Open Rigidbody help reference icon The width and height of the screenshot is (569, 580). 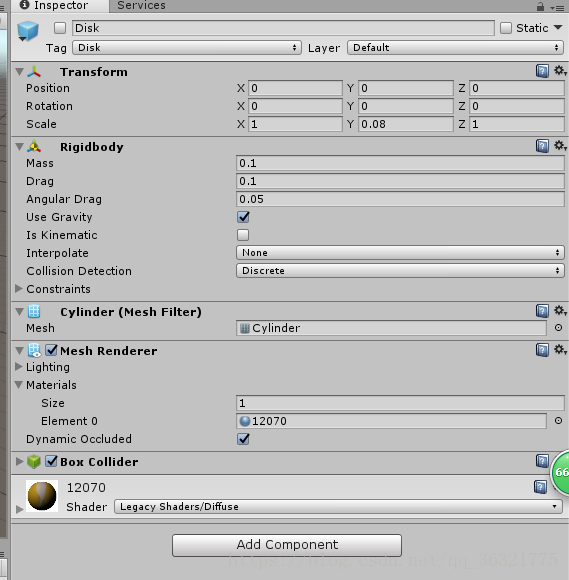542,146
